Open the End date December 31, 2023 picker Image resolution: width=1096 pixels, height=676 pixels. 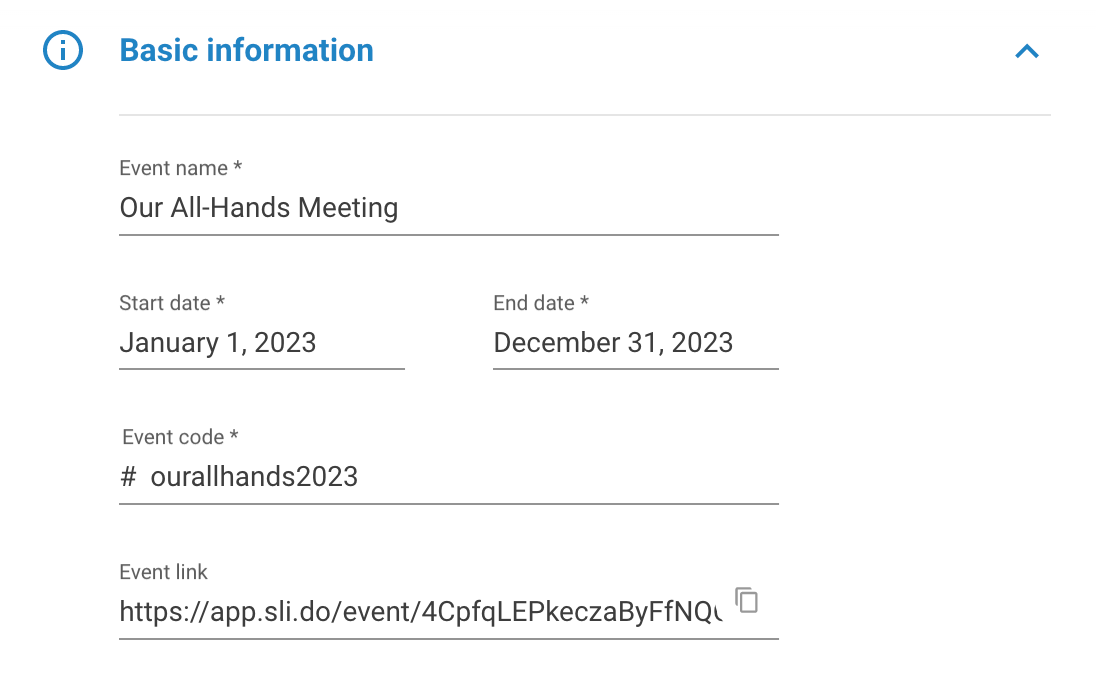[636, 343]
